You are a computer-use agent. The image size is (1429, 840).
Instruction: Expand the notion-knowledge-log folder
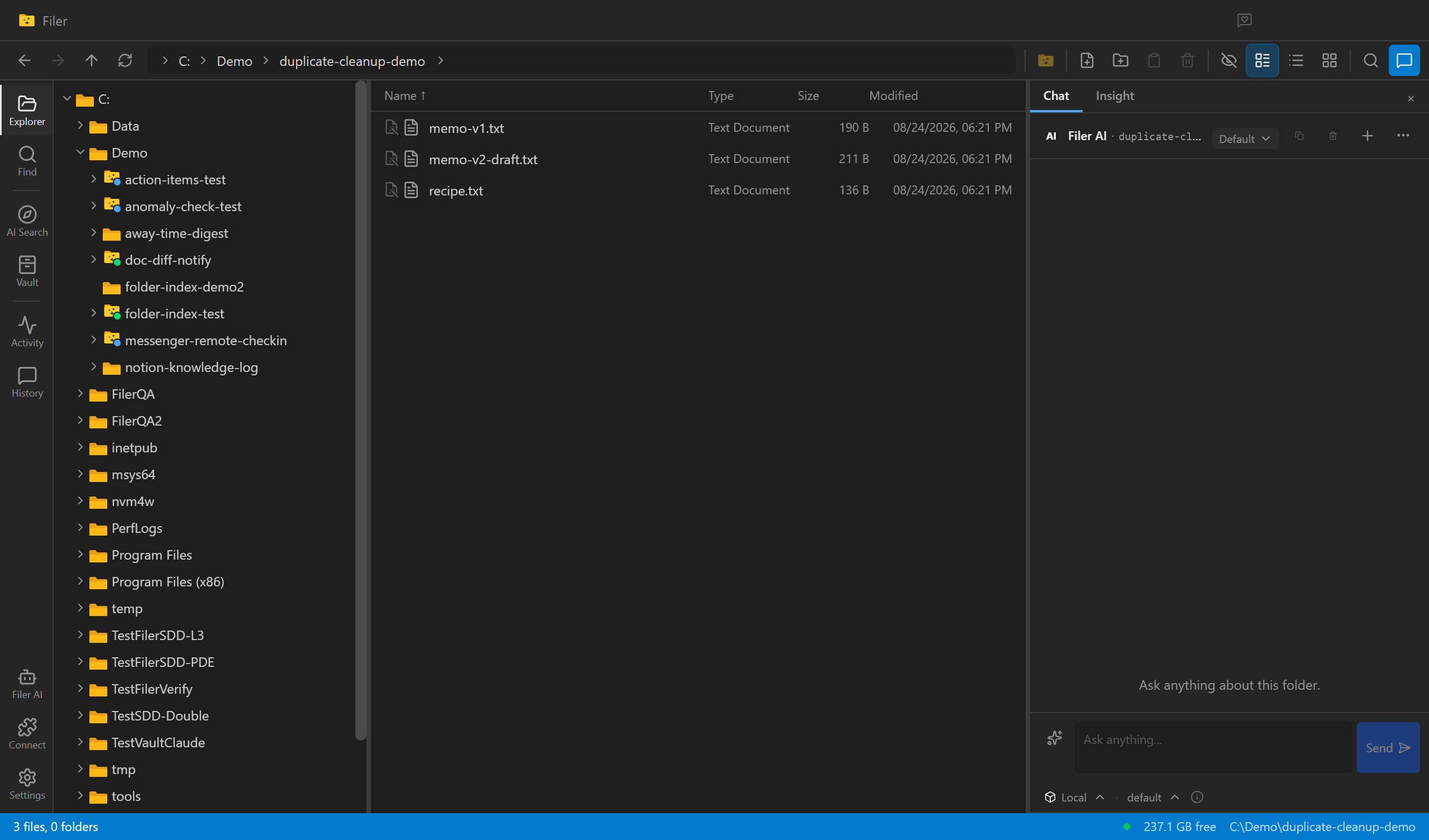tap(93, 366)
